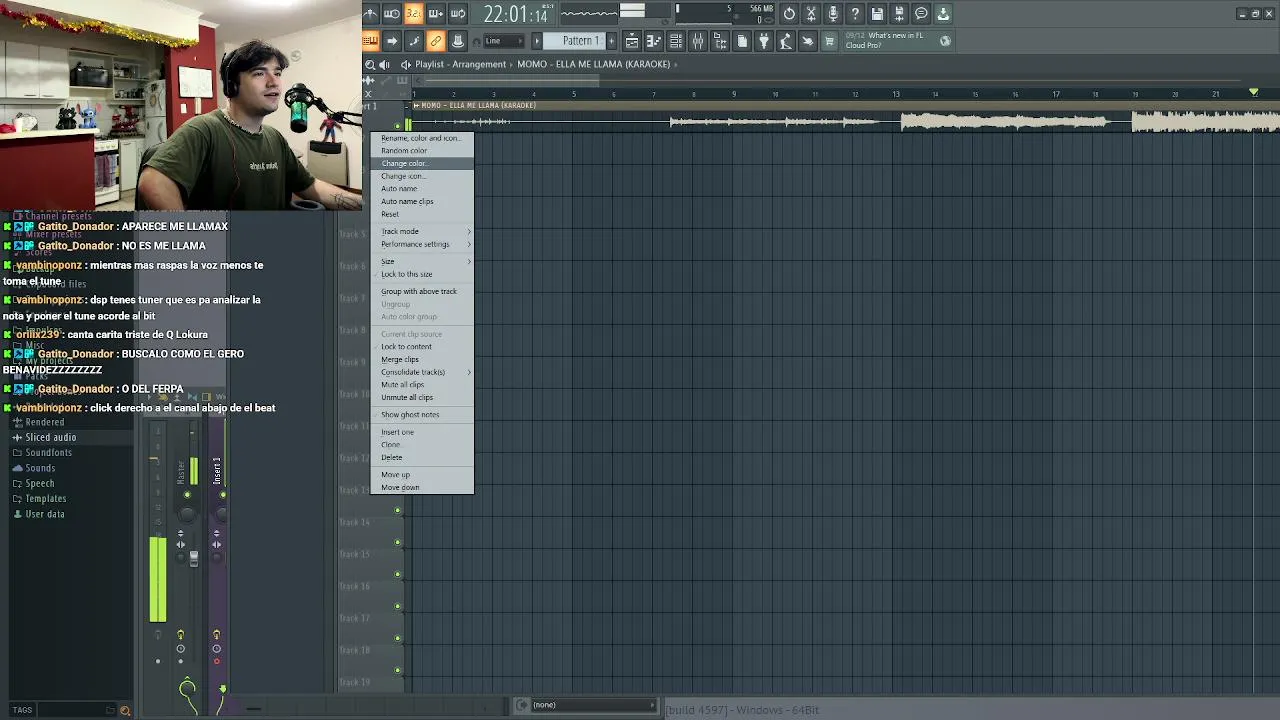Toggle wait for input before recording
Image resolution: width=1280 pixels, height=720 pixels.
point(392,14)
